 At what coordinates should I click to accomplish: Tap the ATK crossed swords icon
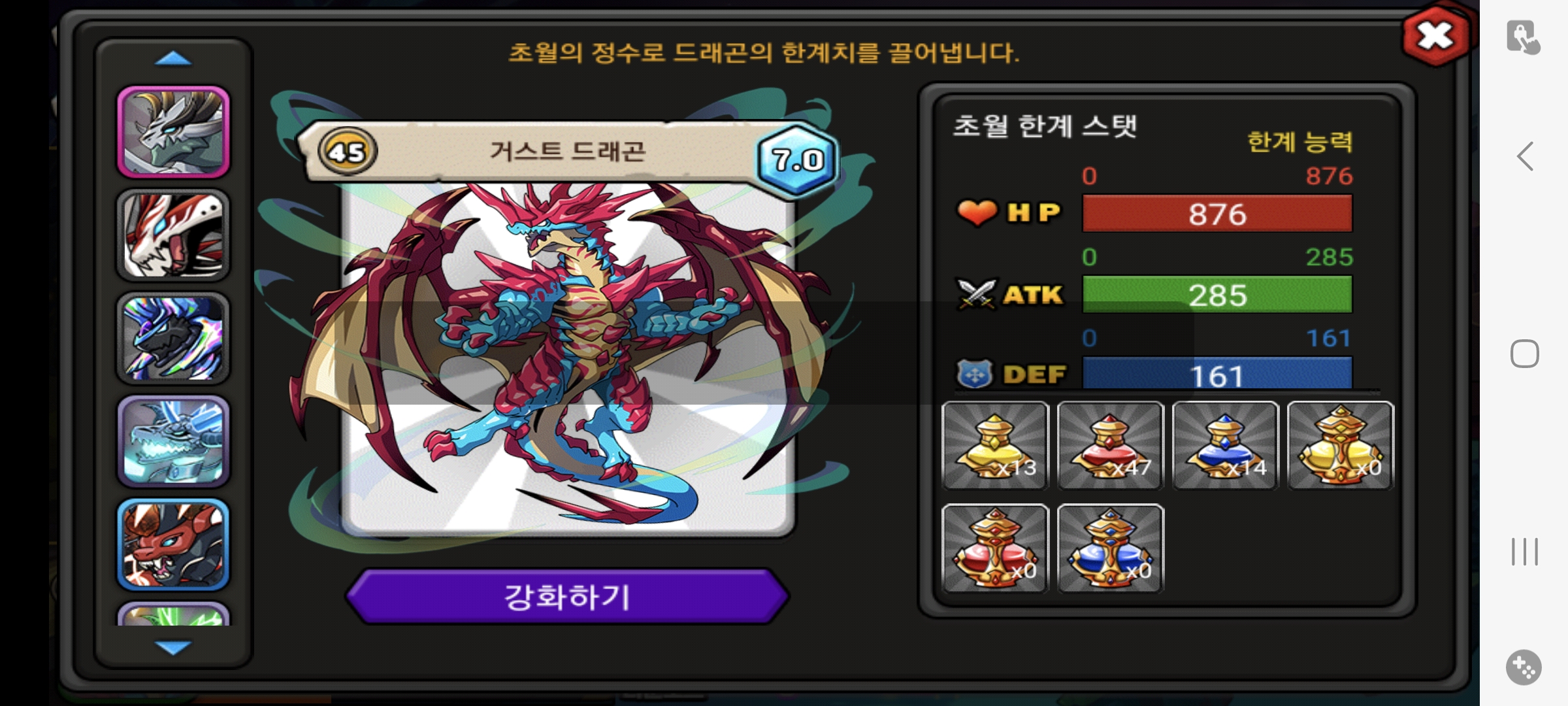pos(976,294)
